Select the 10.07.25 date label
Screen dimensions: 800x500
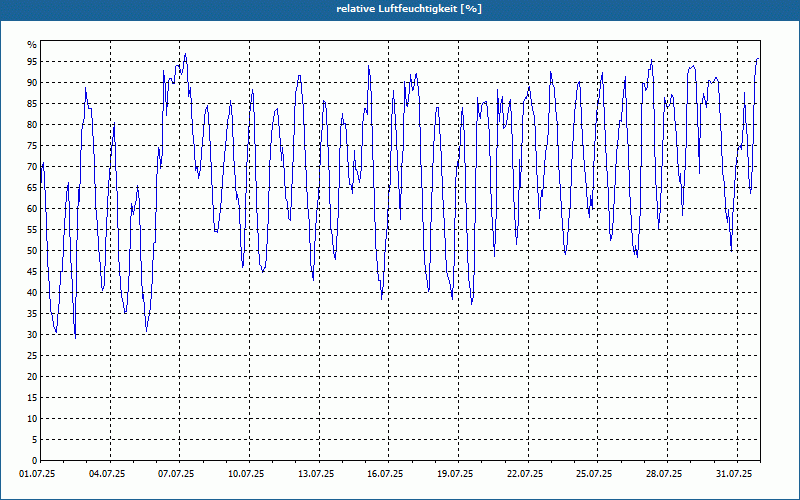246,474
